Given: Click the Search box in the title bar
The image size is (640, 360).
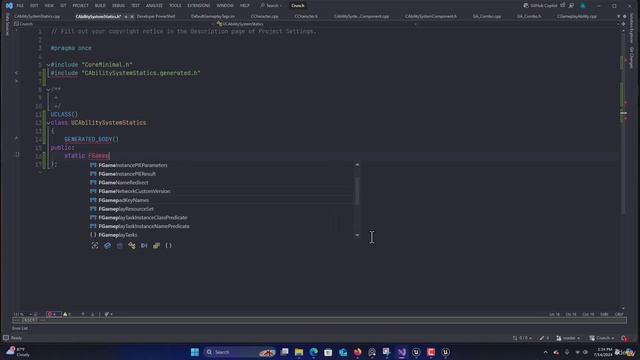Looking at the screenshot, I should (272, 6).
